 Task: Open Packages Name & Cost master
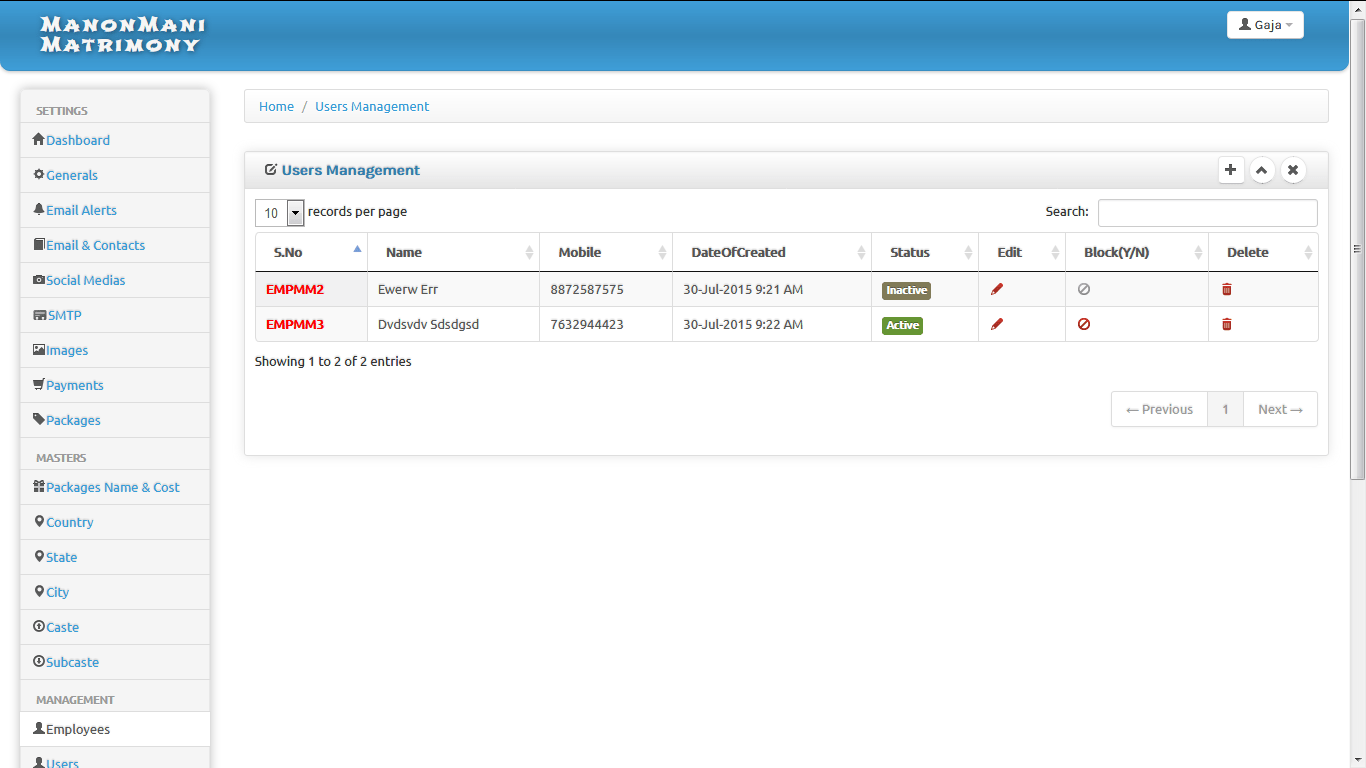point(115,487)
